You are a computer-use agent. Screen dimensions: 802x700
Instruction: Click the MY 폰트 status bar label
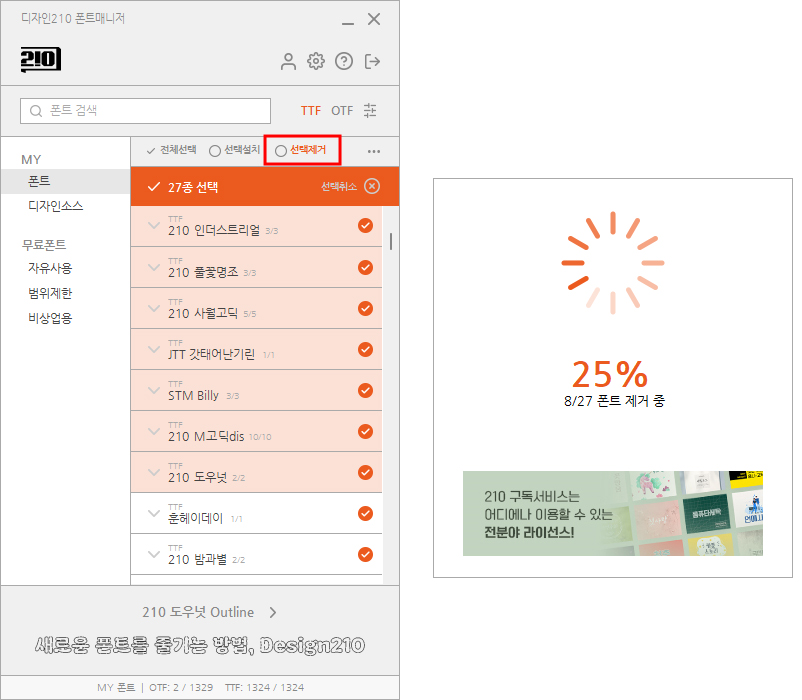coord(116,687)
